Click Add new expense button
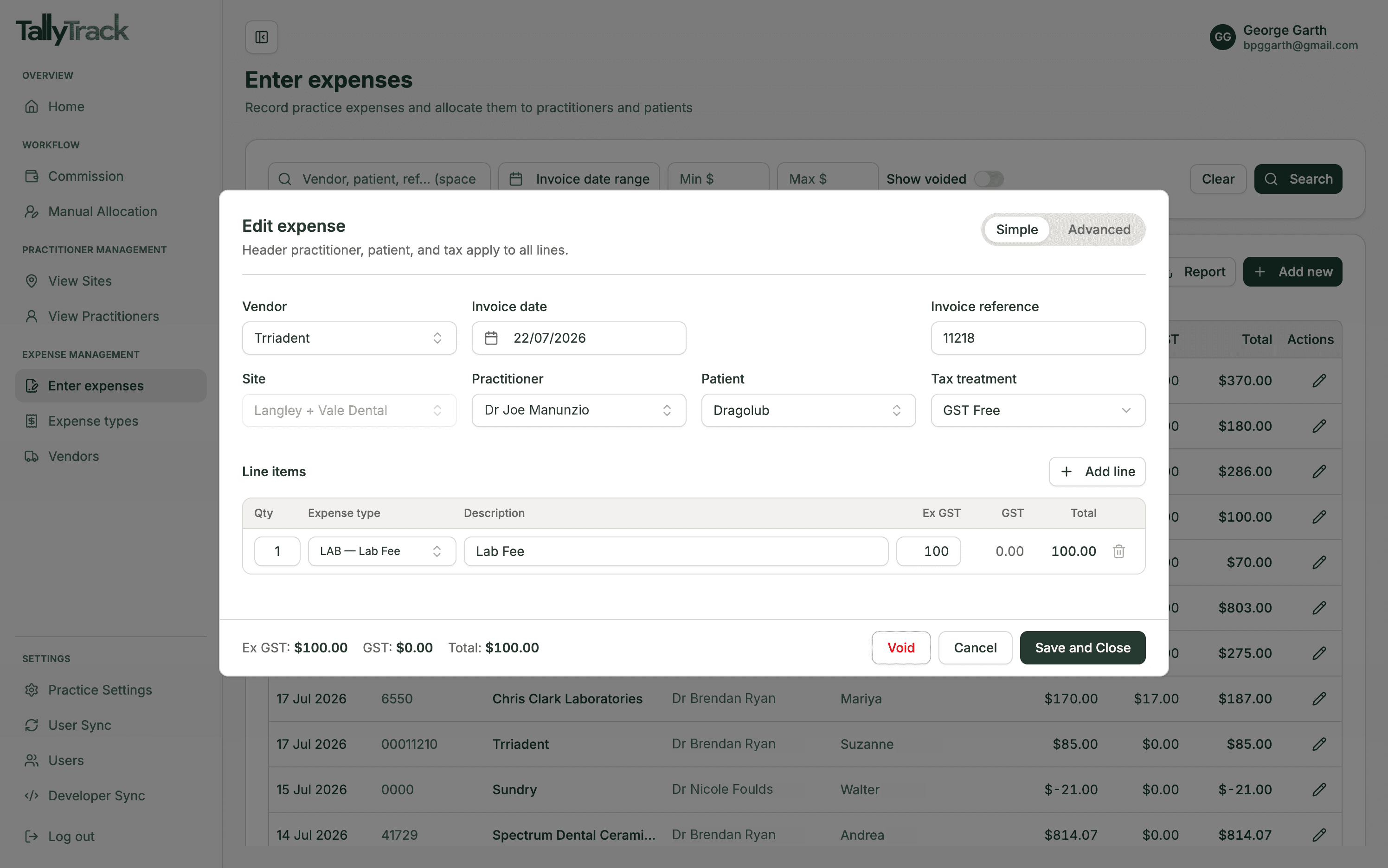The height and width of the screenshot is (868, 1388). click(1292, 272)
